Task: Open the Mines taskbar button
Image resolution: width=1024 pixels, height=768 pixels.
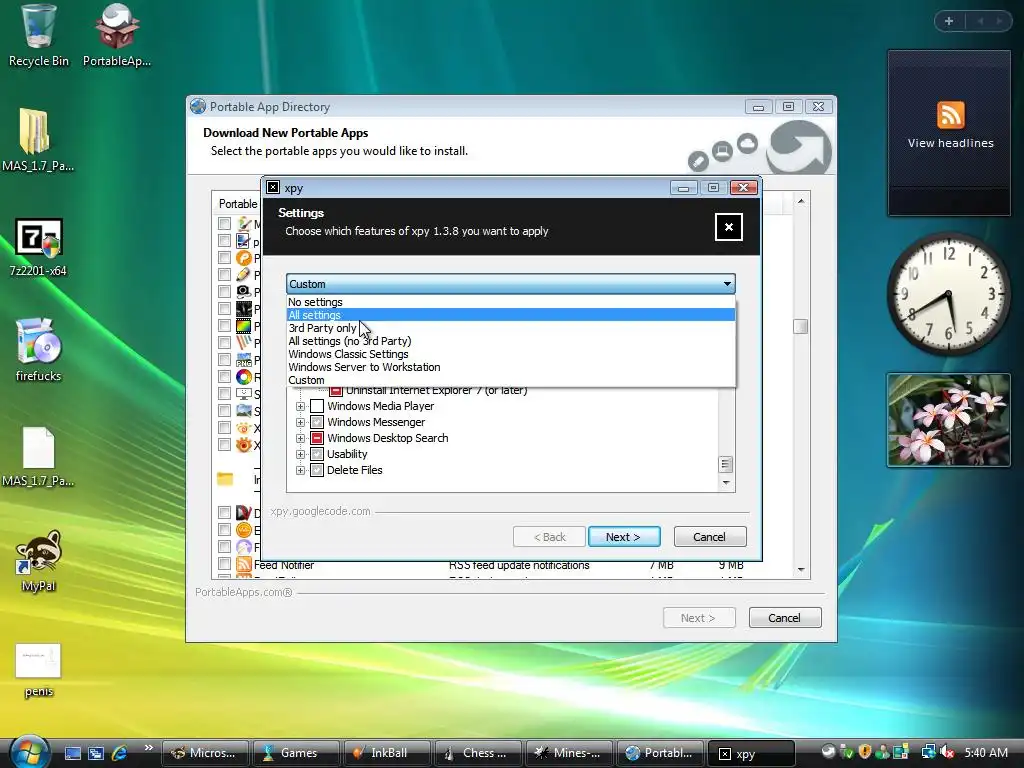Action: [569, 753]
